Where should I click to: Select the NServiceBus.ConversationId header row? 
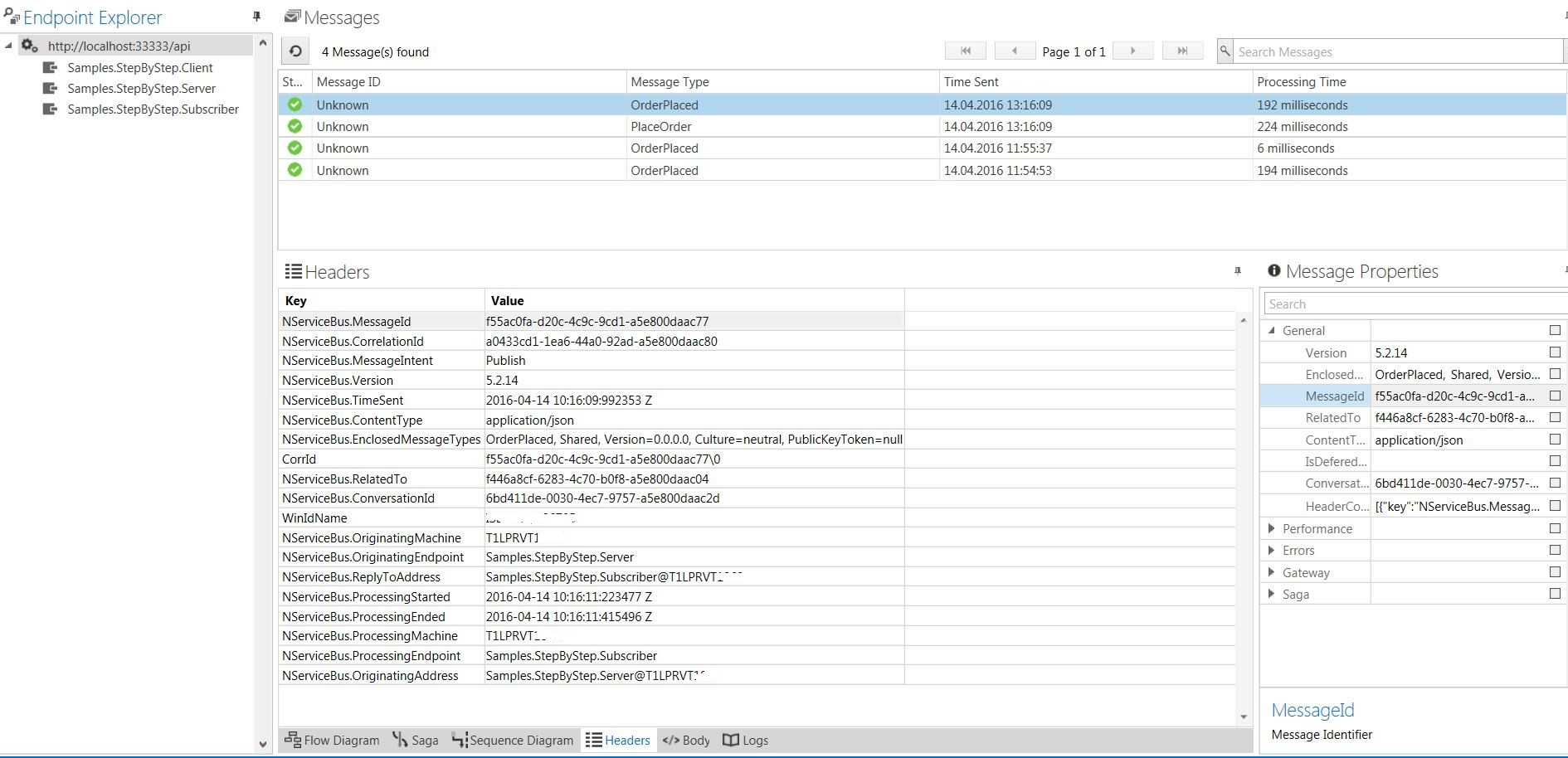point(592,498)
